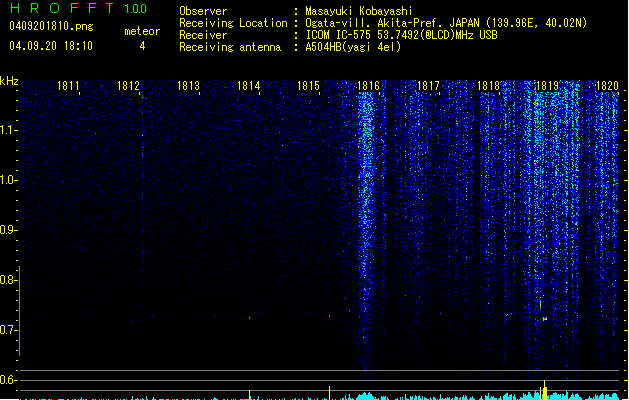Click the 'Observer' field label

(x=203, y=11)
